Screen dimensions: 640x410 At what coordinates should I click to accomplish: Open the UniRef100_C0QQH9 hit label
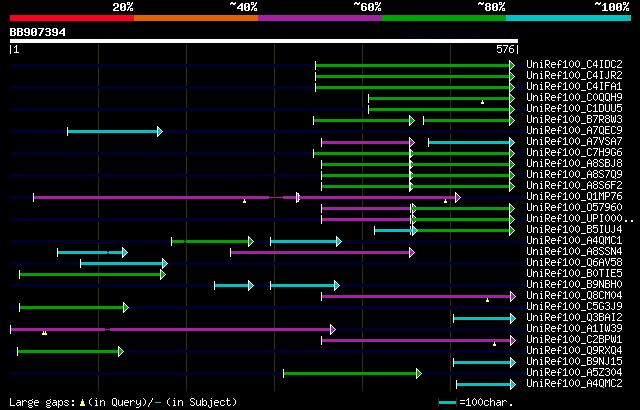[x=574, y=98]
